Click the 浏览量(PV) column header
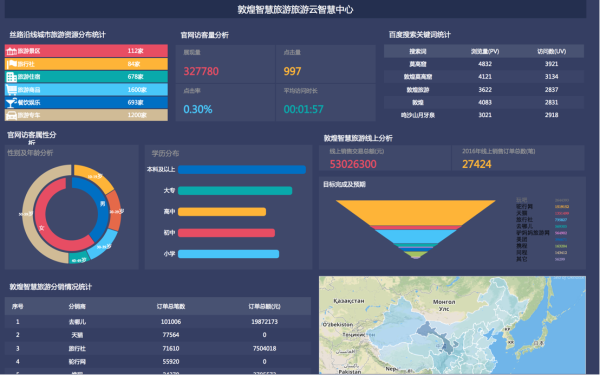Image resolution: width=600 pixels, height=375 pixels. click(485, 51)
